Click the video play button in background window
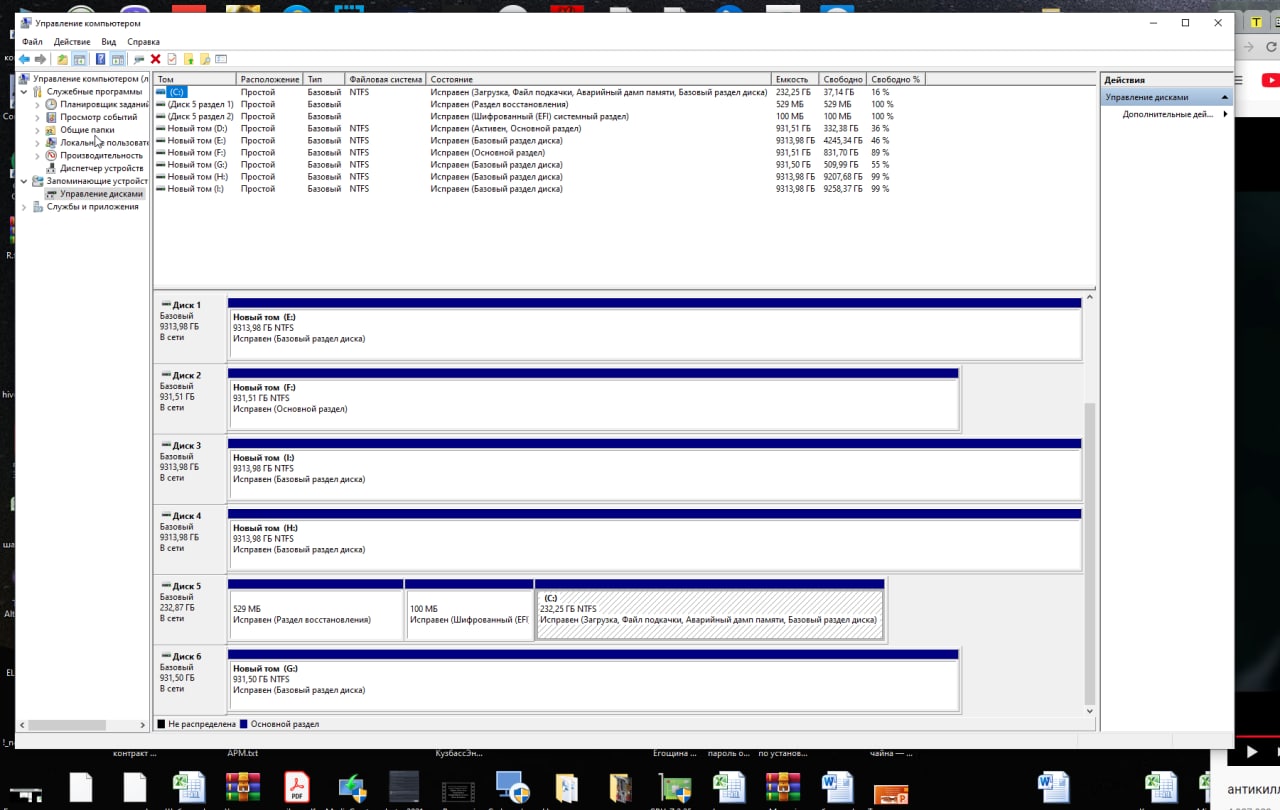This screenshot has width=1280, height=810. coord(1253,752)
